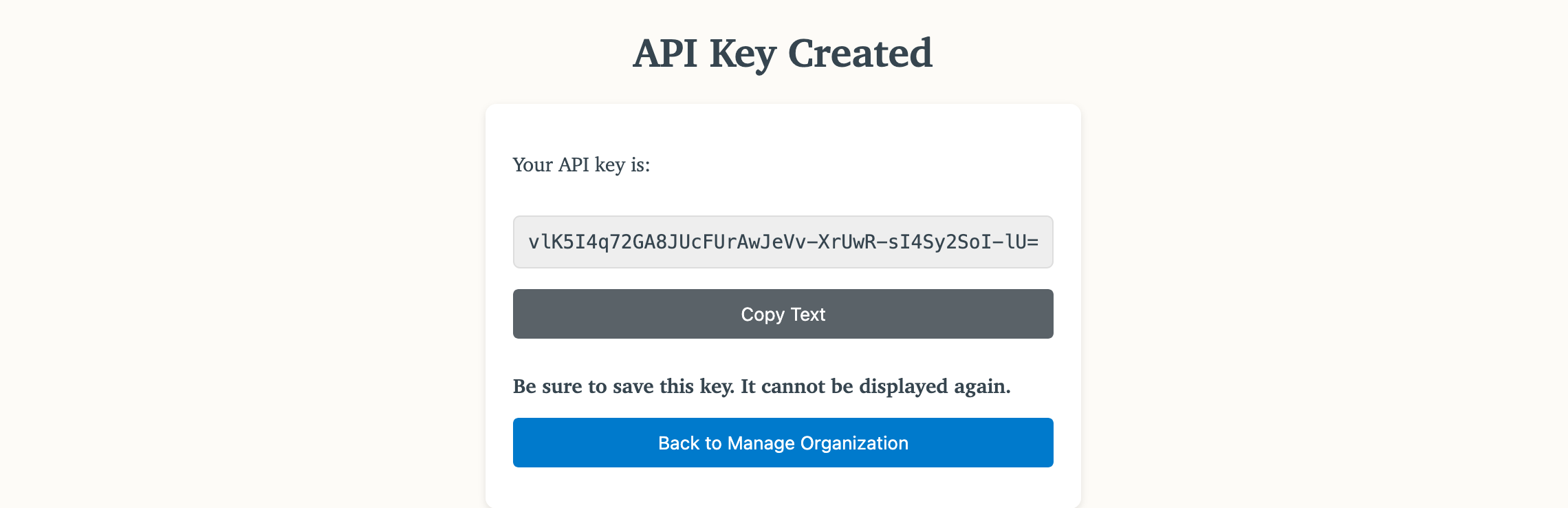This screenshot has height=508, width=1568.
Task: Click the sentence "Be sure to save this key."
Action: pyautogui.click(x=624, y=386)
